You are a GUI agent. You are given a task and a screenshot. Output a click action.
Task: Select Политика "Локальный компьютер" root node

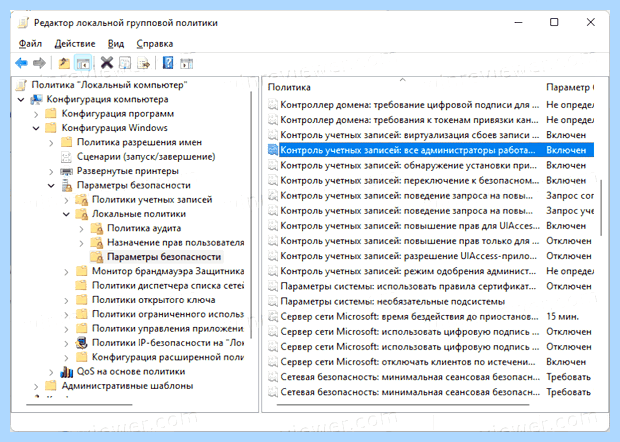click(109, 85)
